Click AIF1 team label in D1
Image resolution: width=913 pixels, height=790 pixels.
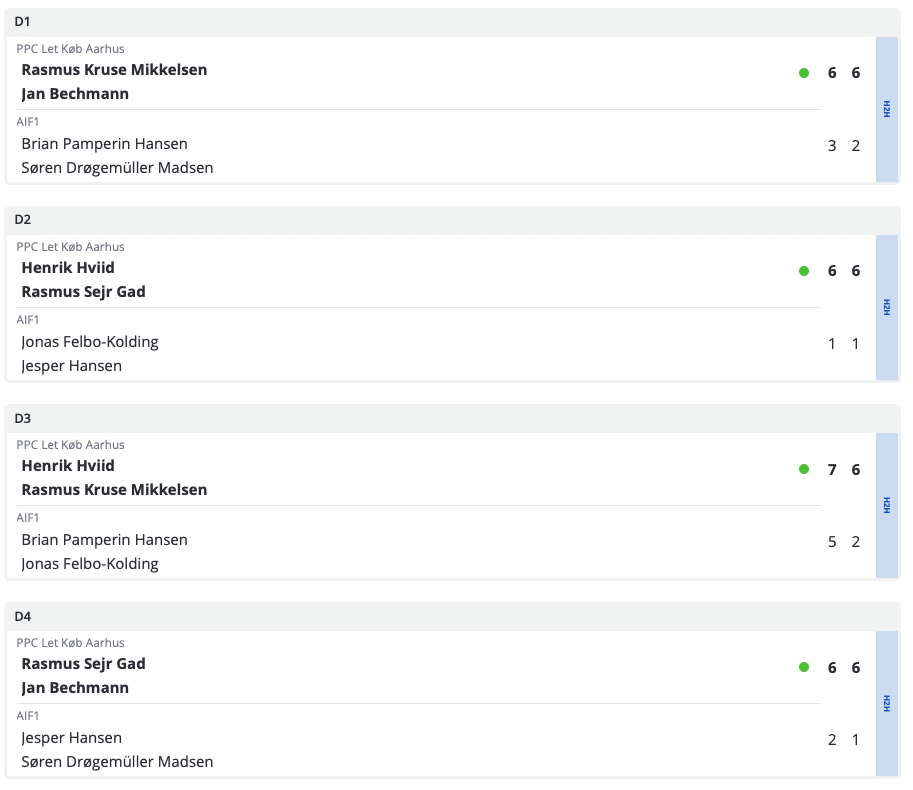[x=28, y=122]
